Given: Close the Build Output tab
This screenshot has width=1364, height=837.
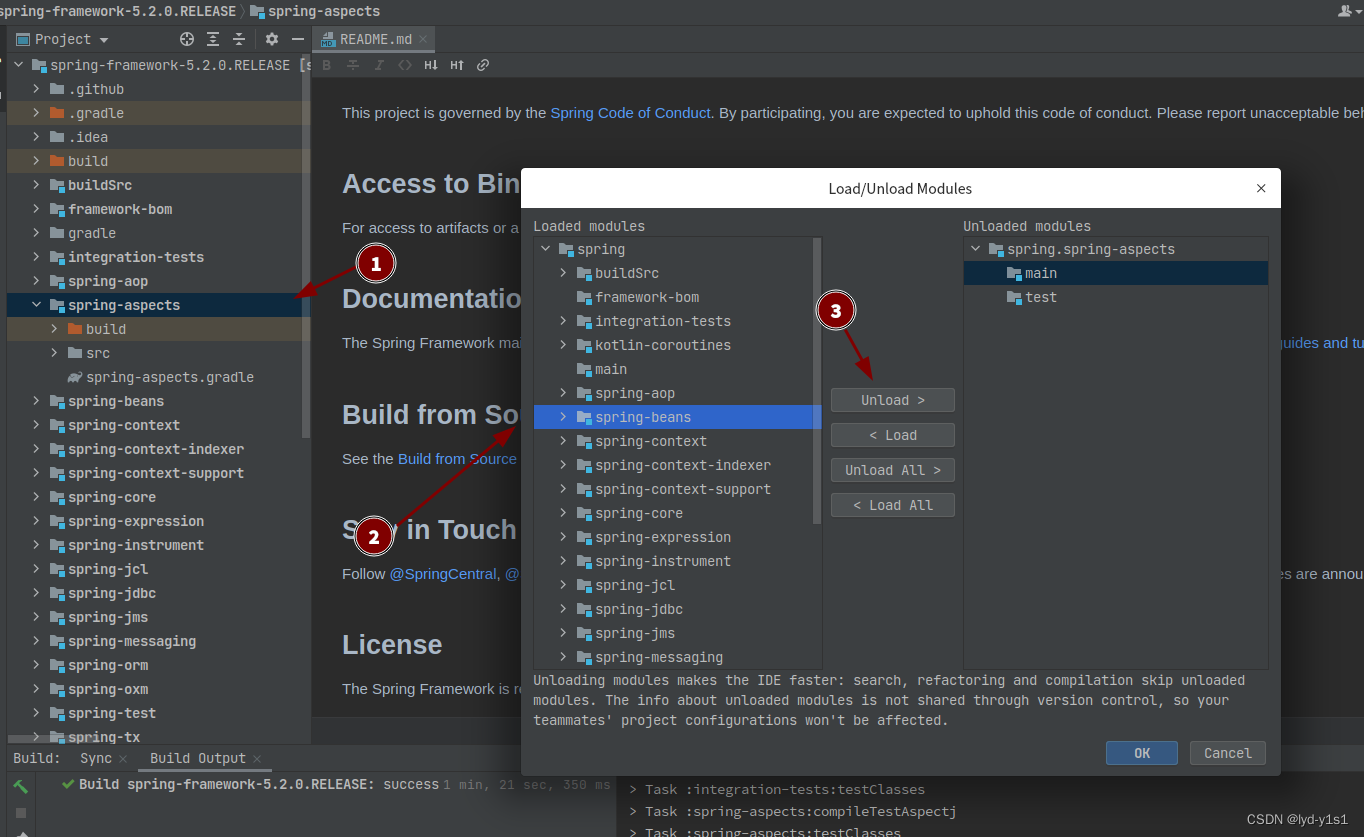Looking at the screenshot, I should click(x=256, y=759).
